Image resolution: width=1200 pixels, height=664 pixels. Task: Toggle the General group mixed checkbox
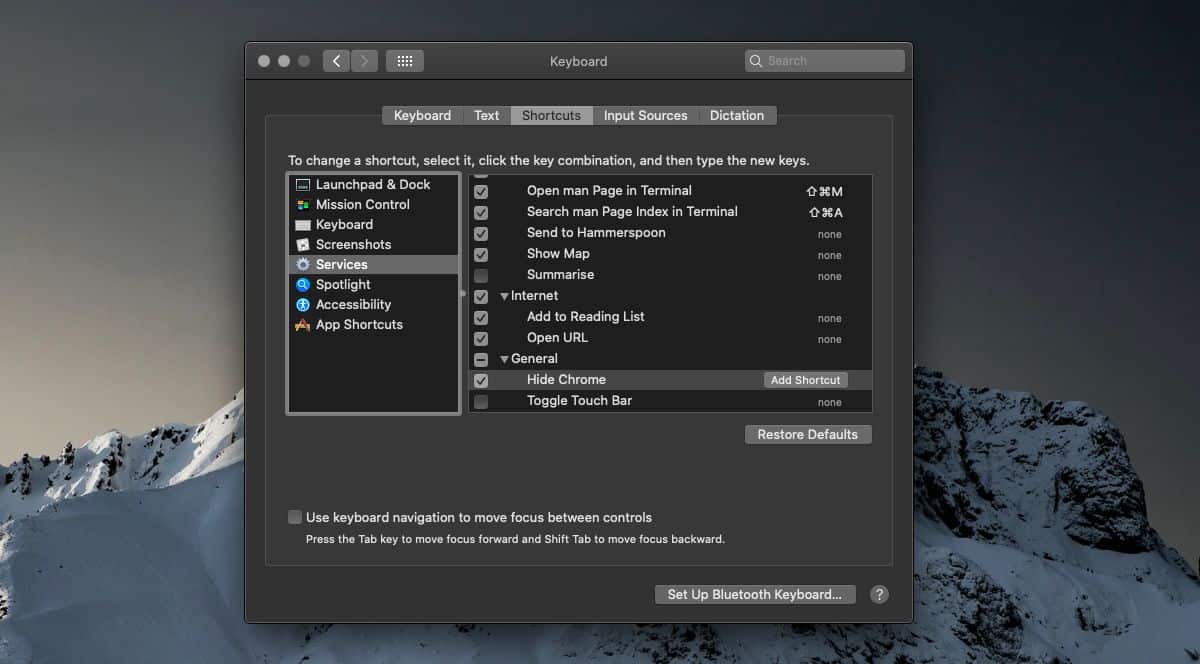coord(481,359)
